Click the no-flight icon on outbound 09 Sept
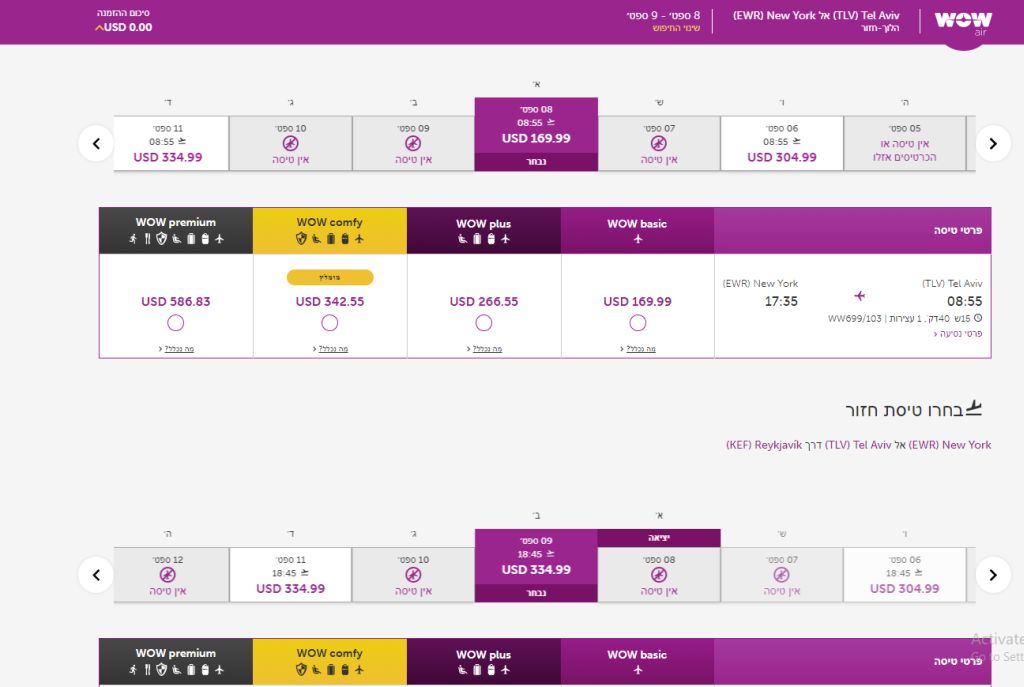Image resolution: width=1024 pixels, height=687 pixels. click(x=413, y=143)
